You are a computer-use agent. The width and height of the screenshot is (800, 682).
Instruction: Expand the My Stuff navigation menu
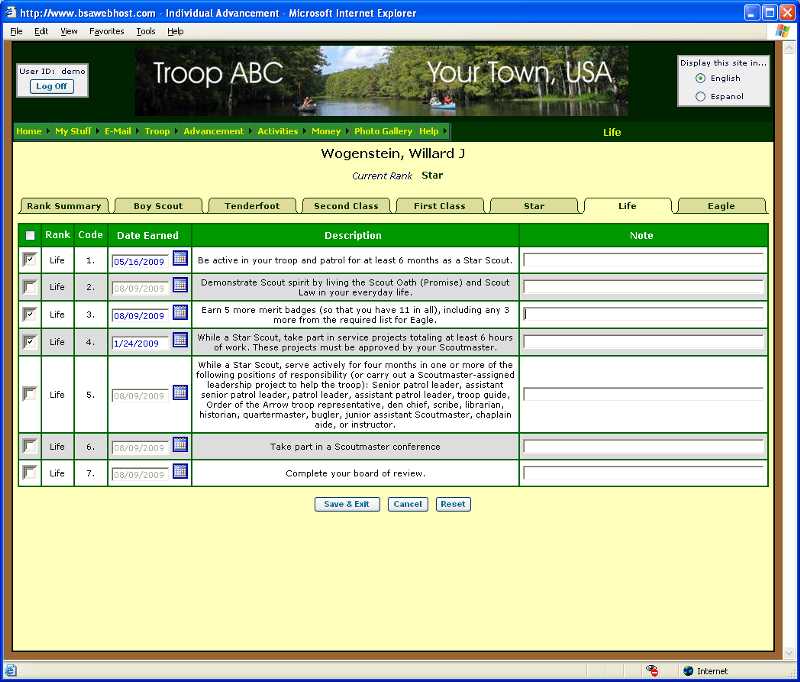[73, 131]
